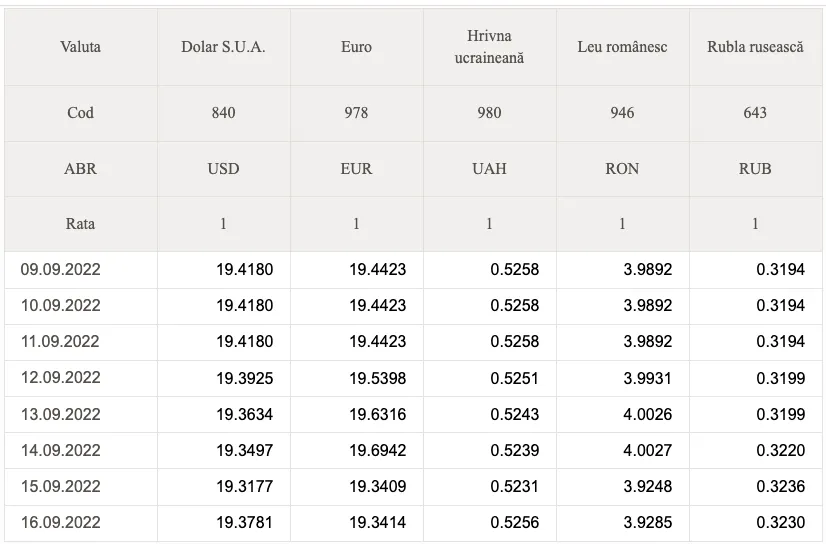
Task: Click the RUB rate 0.3236 value
Action: point(781,486)
